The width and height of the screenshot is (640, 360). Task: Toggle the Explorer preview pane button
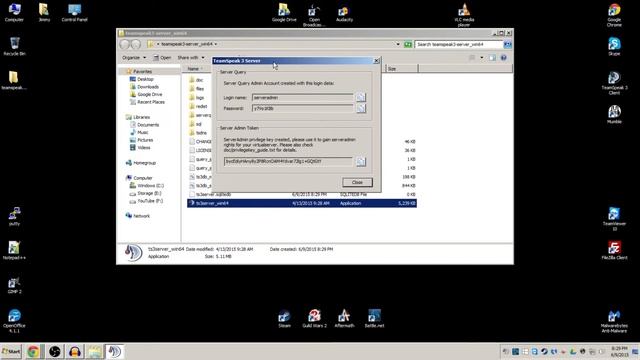pos(492,58)
